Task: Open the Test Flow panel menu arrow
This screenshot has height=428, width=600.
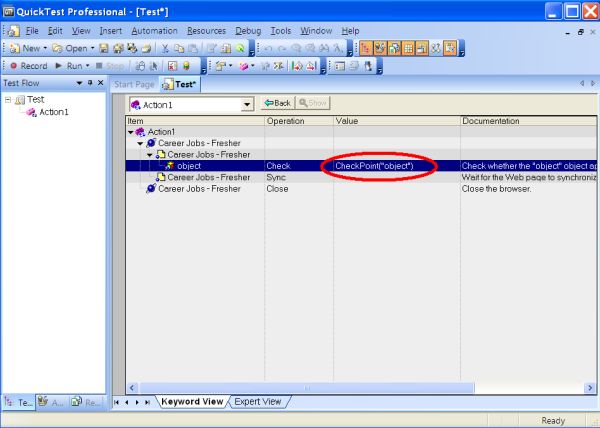Action: tap(79, 83)
